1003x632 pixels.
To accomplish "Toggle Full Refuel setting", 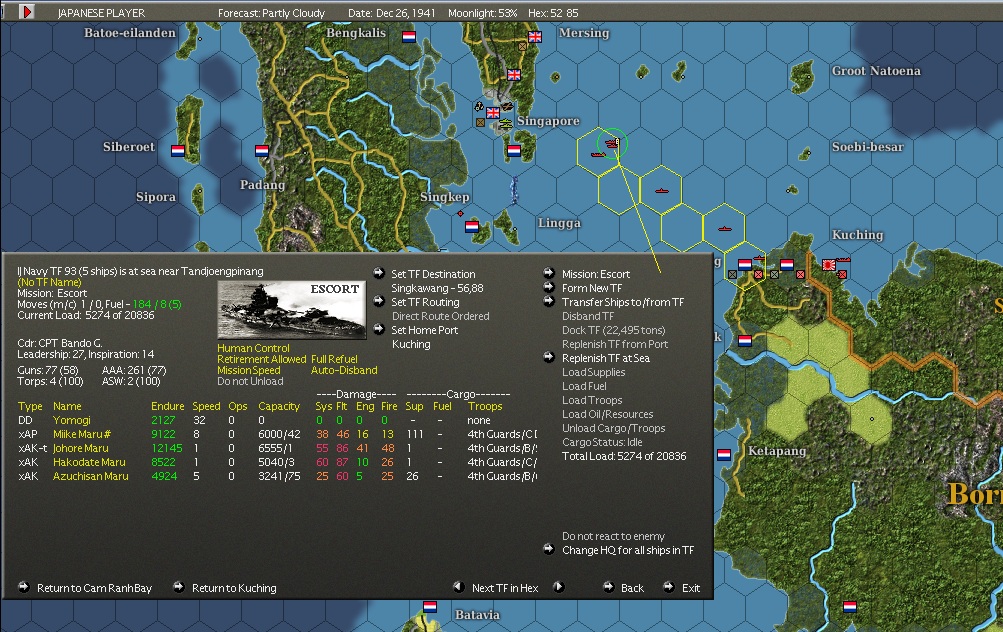I will (334, 359).
